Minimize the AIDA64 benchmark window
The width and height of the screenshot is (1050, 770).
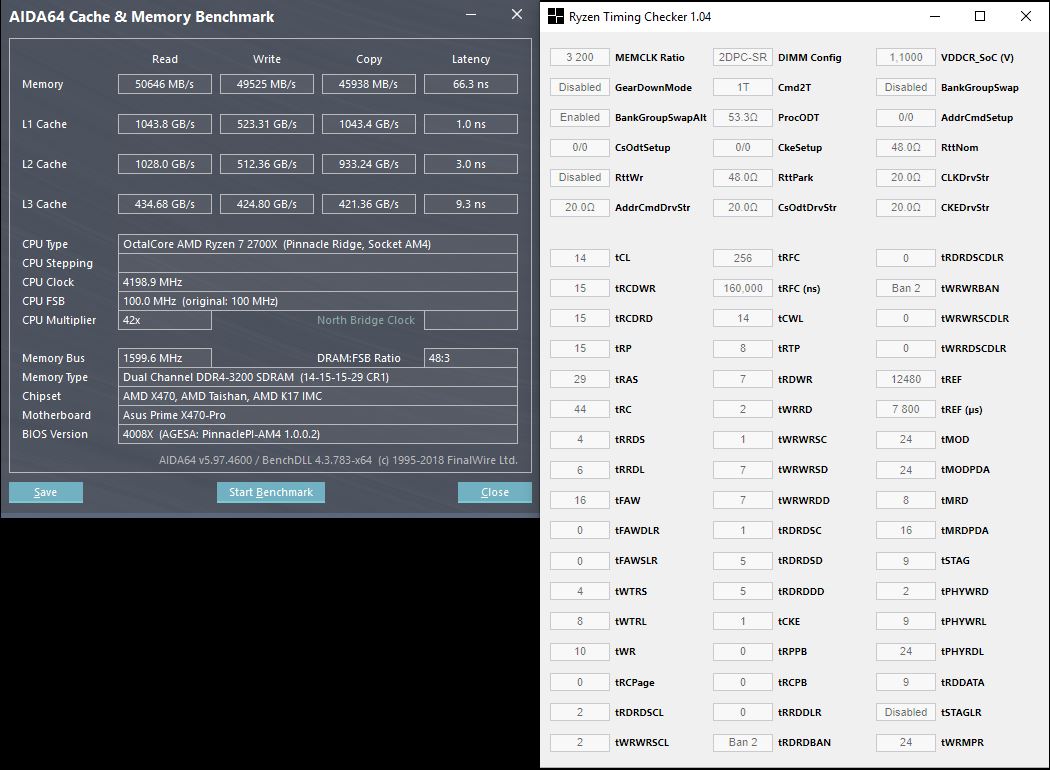click(x=471, y=15)
